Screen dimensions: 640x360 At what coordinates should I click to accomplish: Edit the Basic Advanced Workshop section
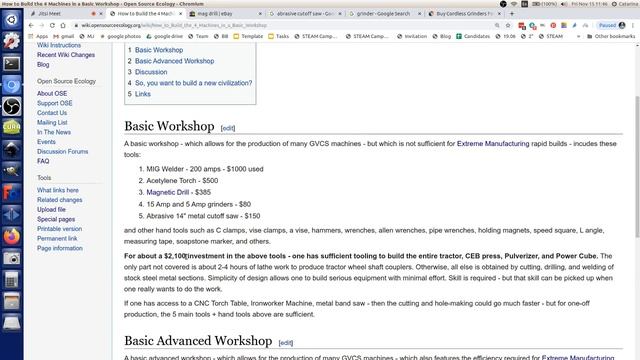[x=286, y=343]
